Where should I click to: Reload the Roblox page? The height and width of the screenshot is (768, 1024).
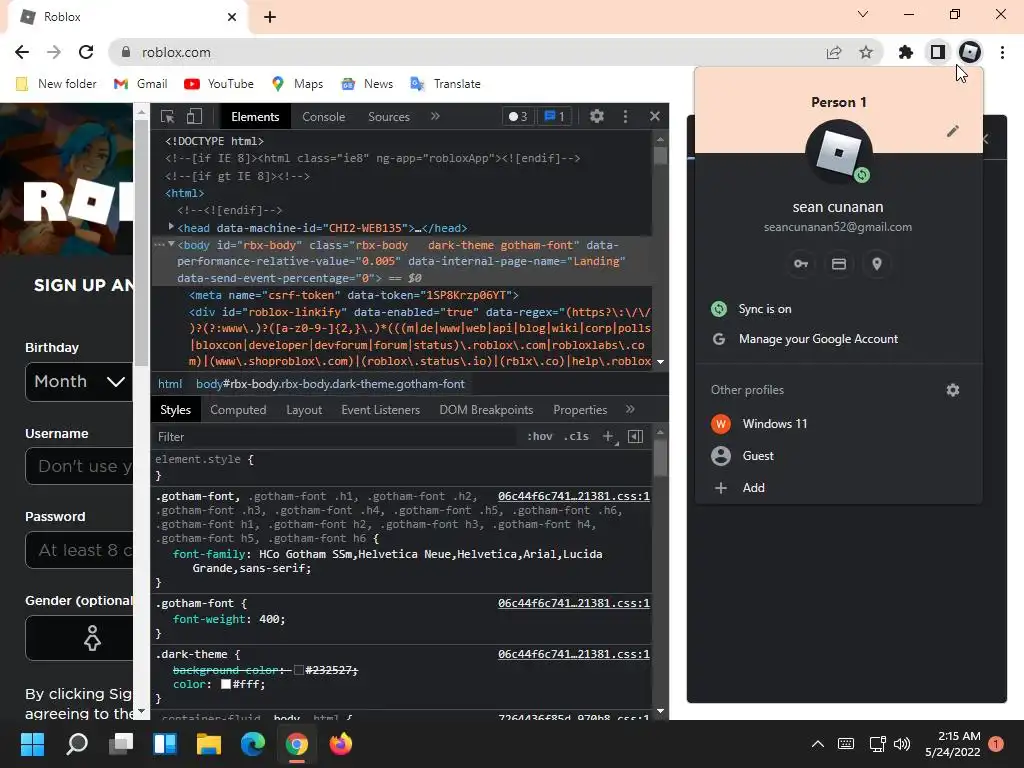[x=86, y=52]
